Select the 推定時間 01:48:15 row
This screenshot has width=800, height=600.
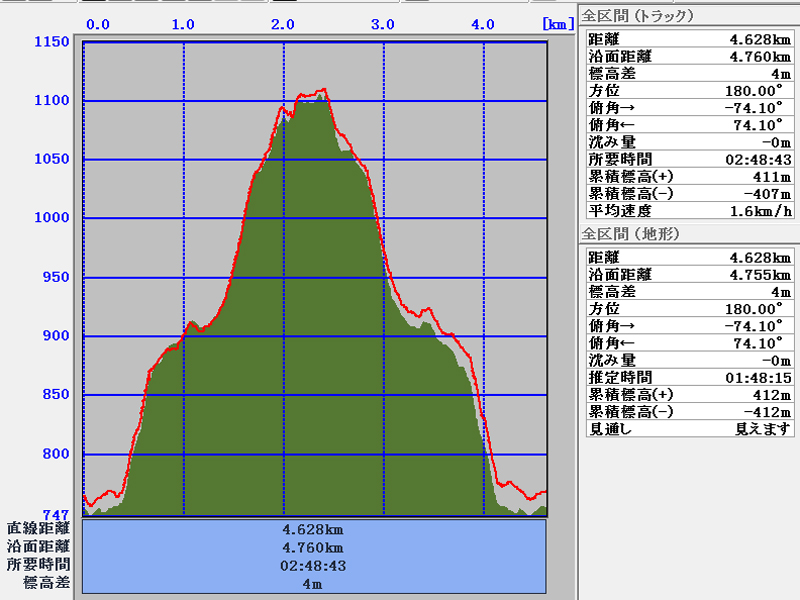click(x=688, y=377)
